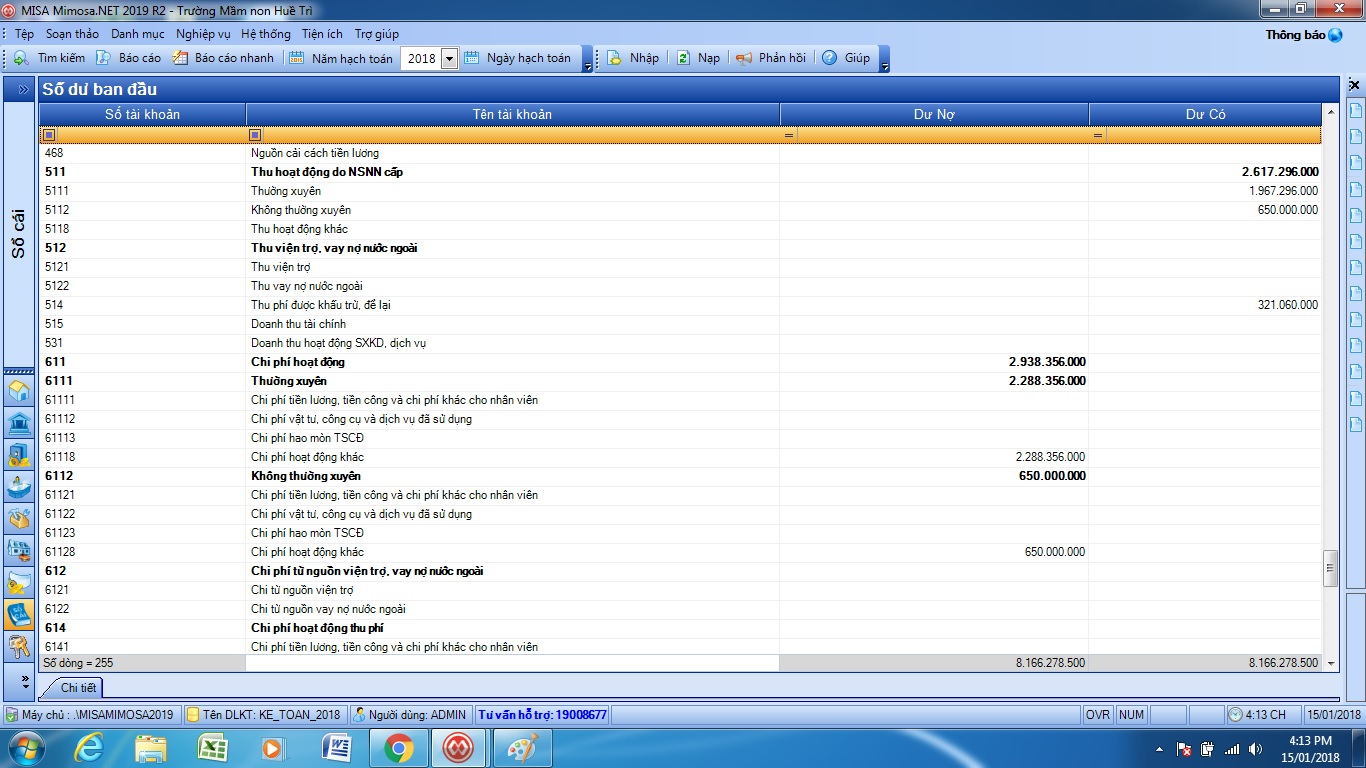Image resolution: width=1366 pixels, height=768 pixels.
Task: Select row 612 Chi phí từ nguồn viện trợ
Action: (681, 571)
